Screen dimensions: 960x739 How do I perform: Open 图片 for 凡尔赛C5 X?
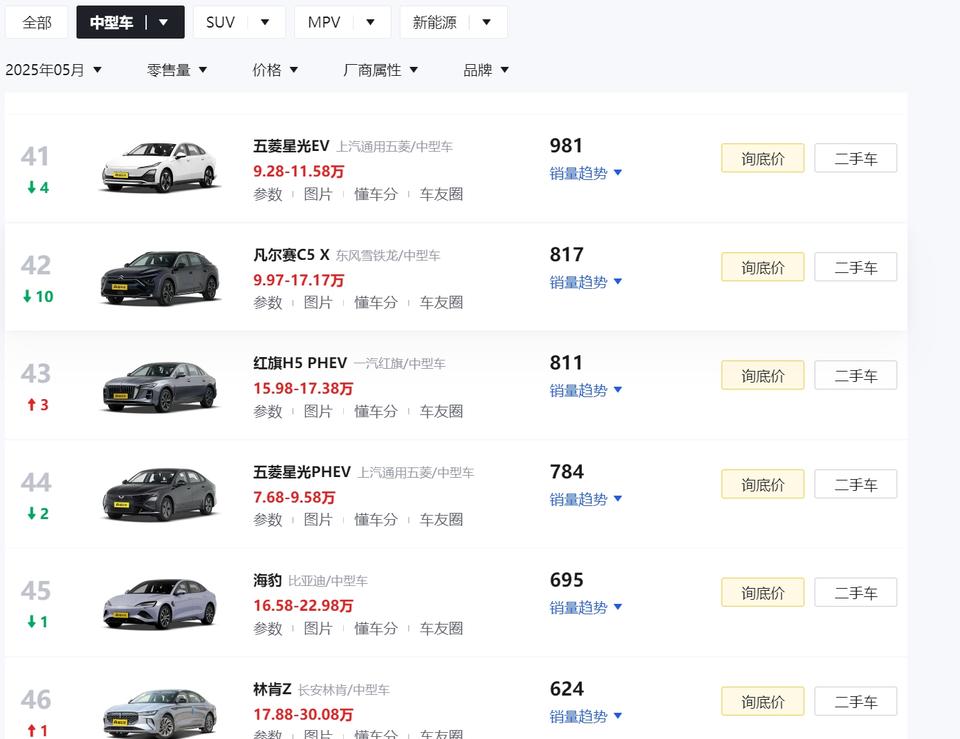tap(318, 302)
